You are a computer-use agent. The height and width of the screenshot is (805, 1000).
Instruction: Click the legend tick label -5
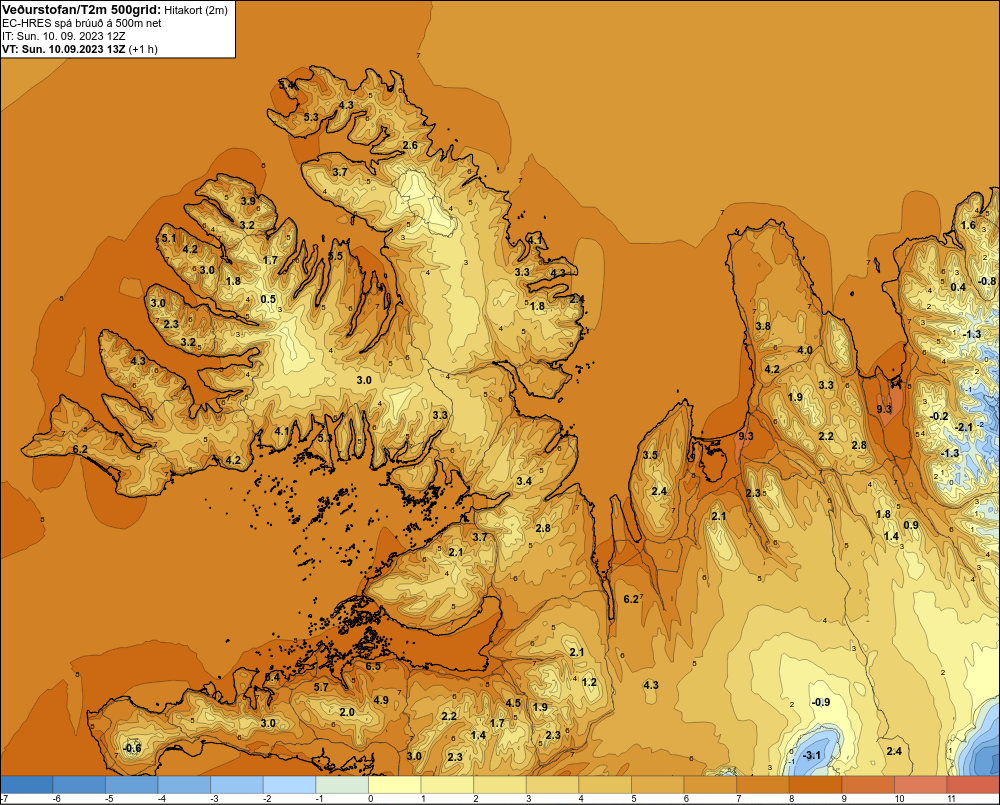click(108, 799)
